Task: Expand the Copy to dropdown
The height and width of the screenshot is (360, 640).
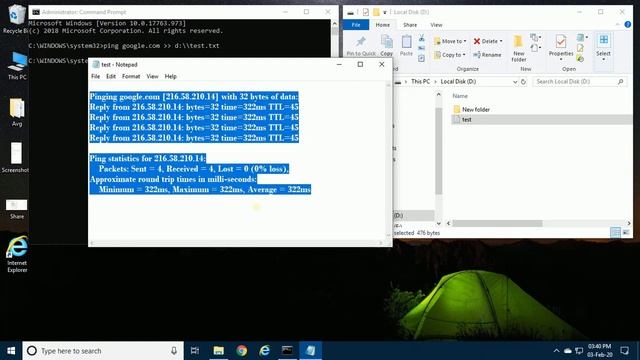Action: pyautogui.click(x=450, y=55)
